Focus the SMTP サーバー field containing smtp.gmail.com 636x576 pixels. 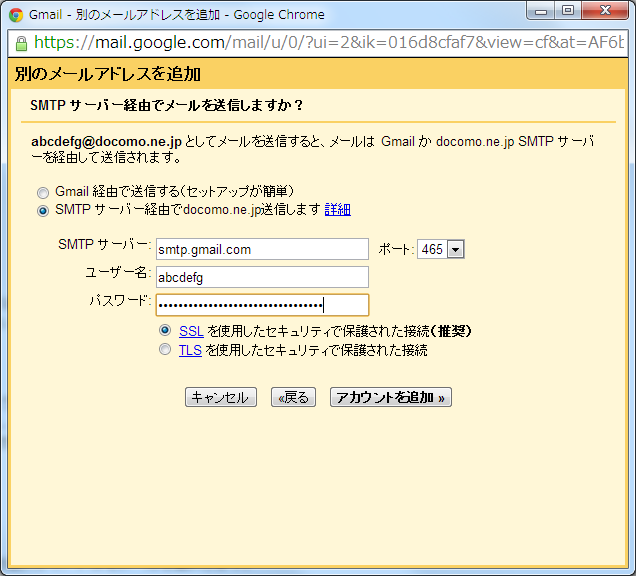[262, 249]
